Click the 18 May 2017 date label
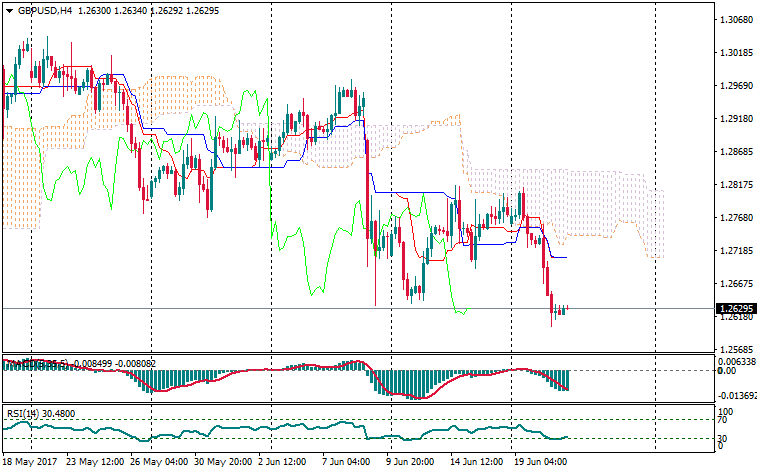This screenshot has height=473, width=757. (x=28, y=463)
